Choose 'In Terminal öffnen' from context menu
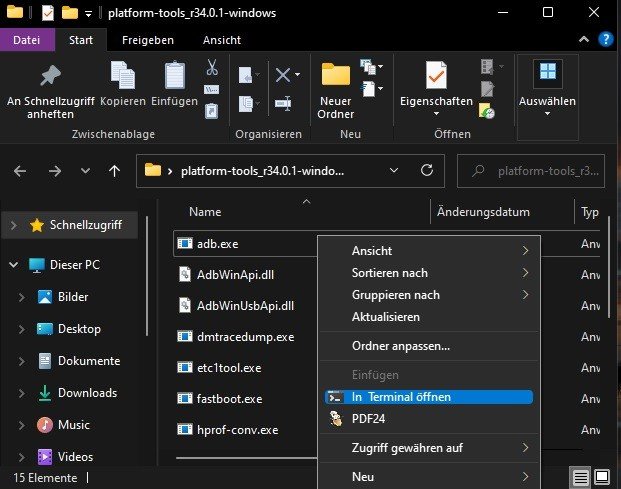The width and height of the screenshot is (621, 489). click(401, 397)
